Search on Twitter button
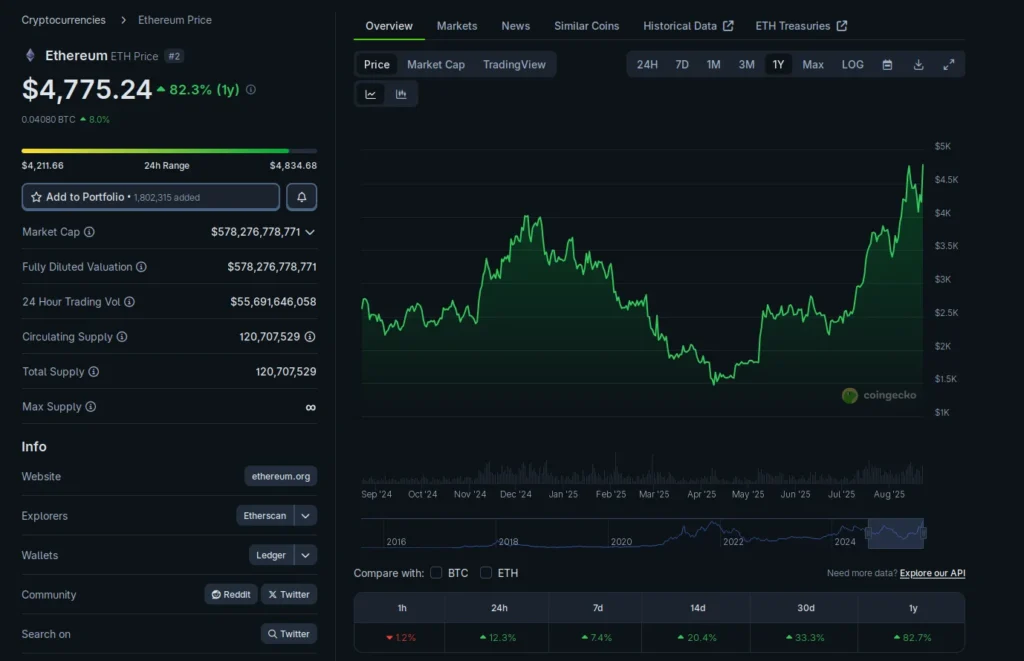This screenshot has height=661, width=1024. point(289,634)
